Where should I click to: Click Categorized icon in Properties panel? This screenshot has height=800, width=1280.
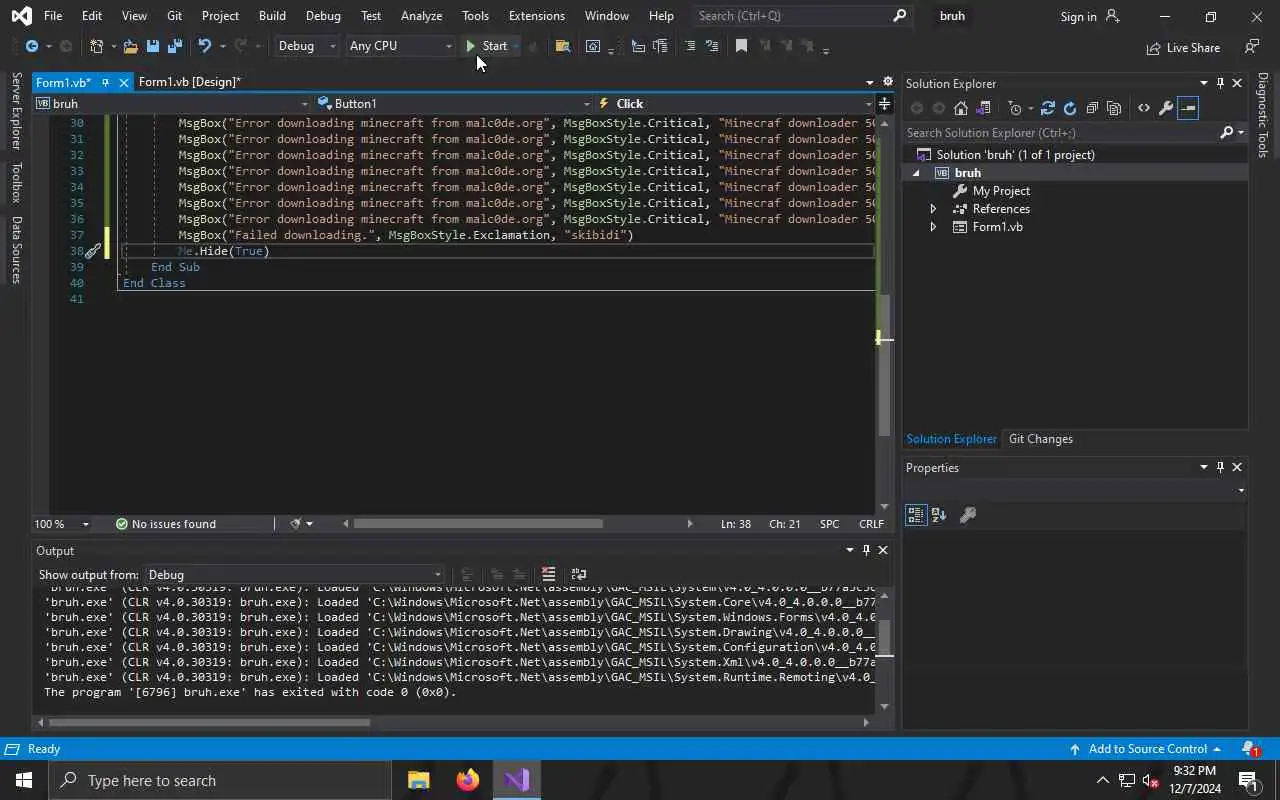click(916, 515)
